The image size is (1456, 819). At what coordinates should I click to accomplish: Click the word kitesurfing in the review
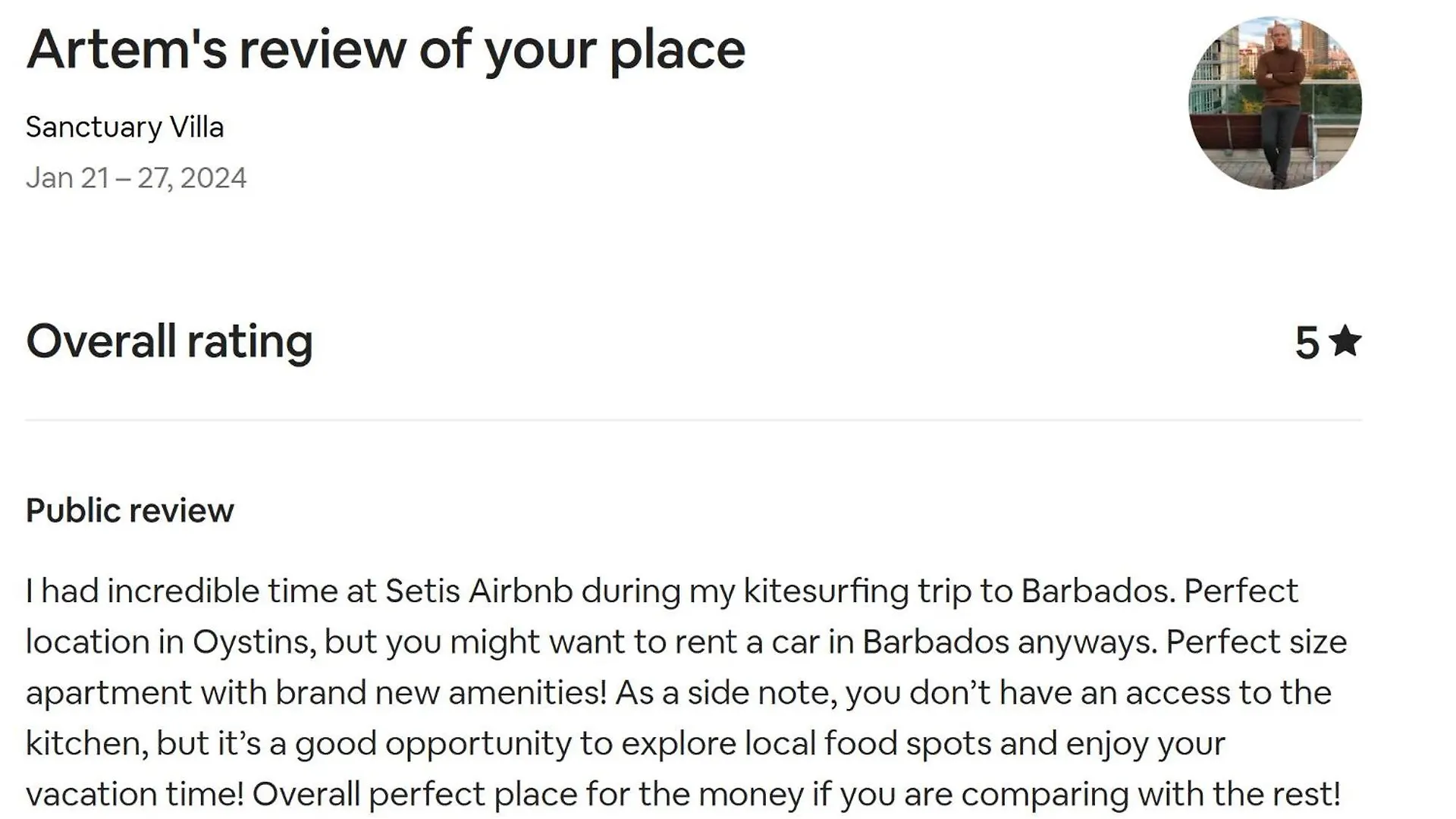coord(826,591)
